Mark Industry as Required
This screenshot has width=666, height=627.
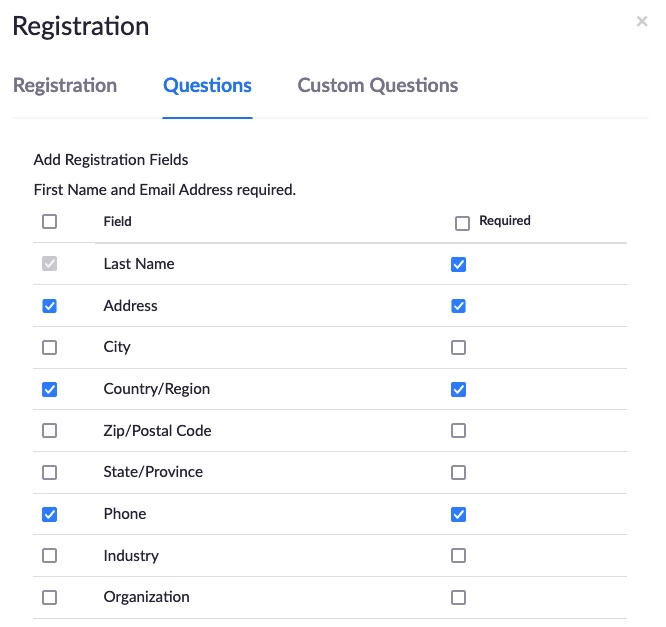(x=459, y=556)
